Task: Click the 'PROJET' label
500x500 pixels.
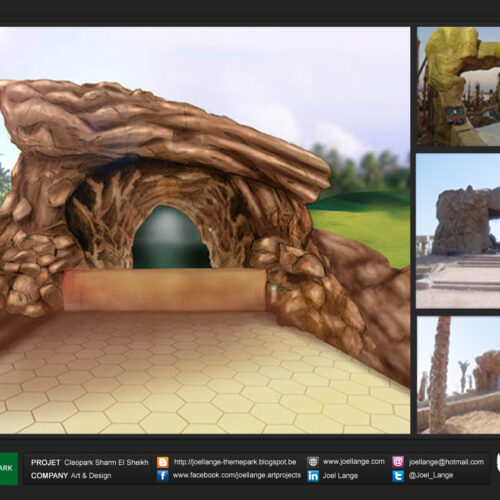Action: point(45,463)
